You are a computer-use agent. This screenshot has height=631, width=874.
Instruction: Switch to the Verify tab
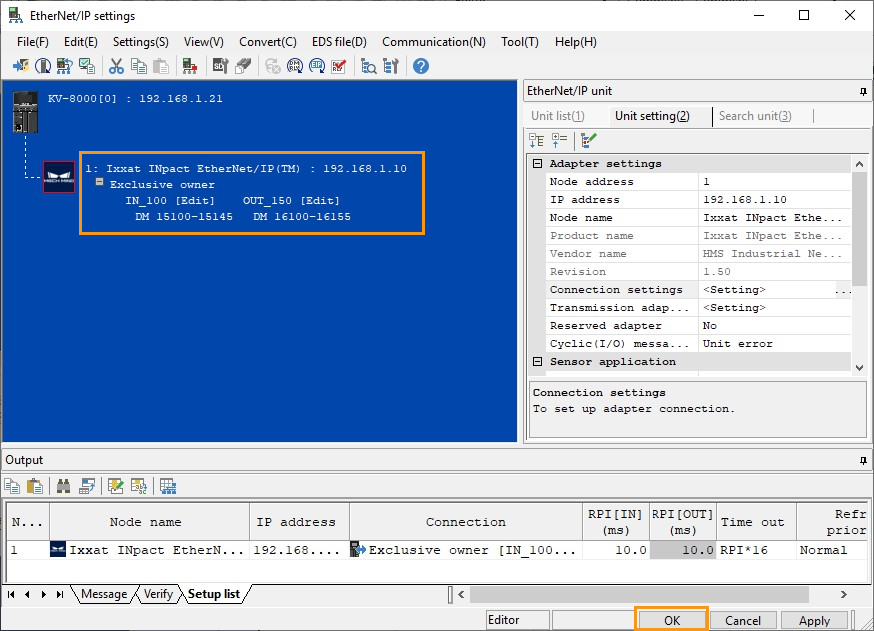tap(158, 594)
